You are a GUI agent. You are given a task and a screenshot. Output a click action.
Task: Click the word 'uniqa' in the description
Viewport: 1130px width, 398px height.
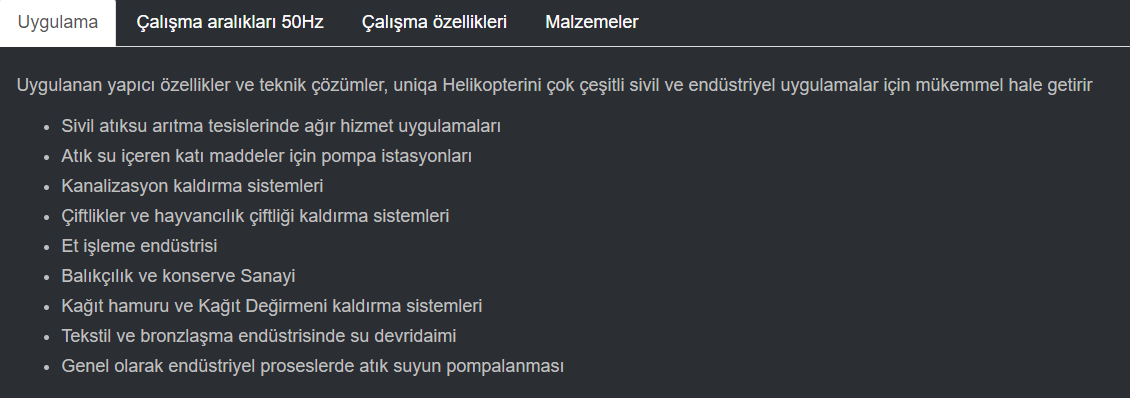pyautogui.click(x=415, y=86)
